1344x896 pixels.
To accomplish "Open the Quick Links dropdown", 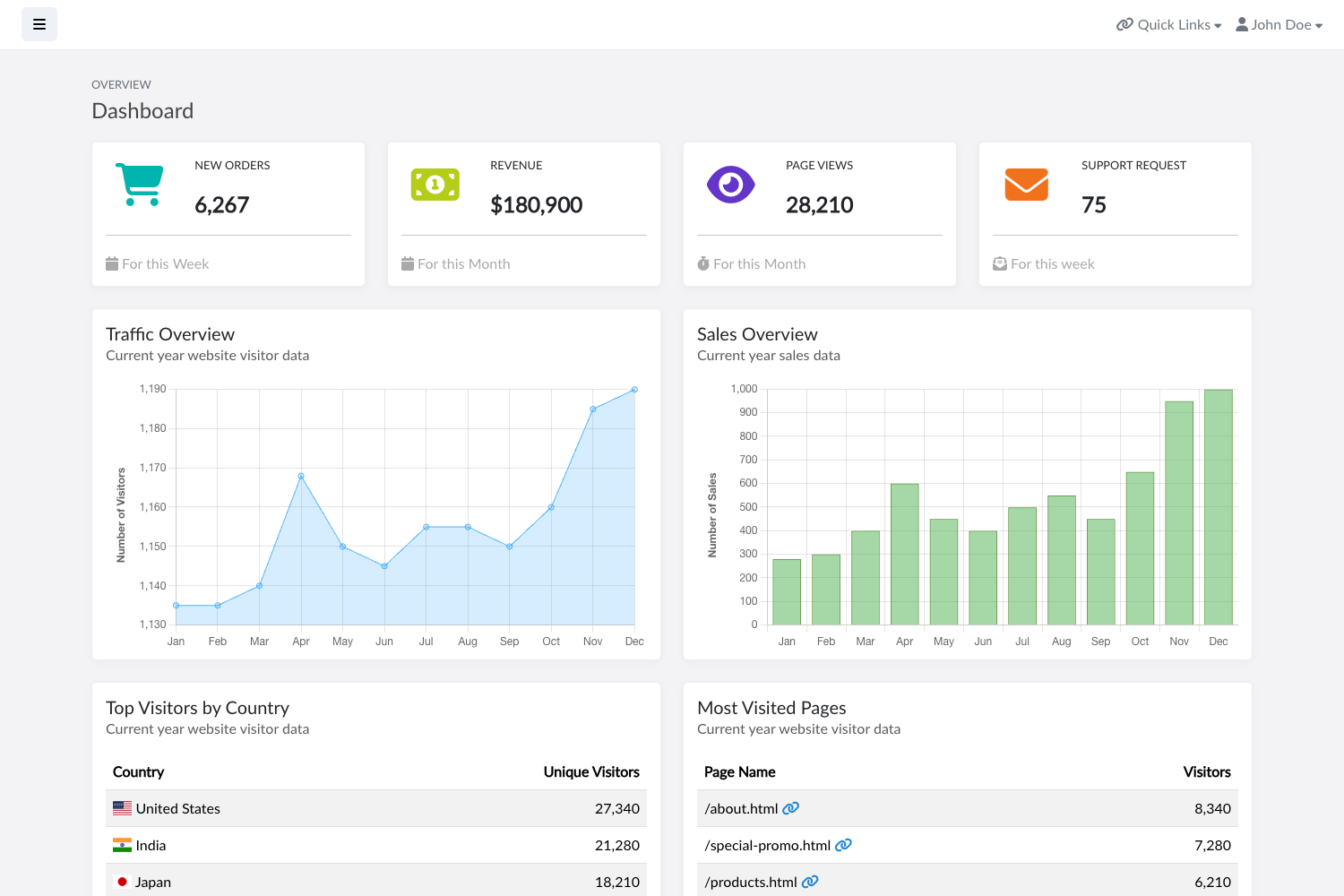I will 1168,24.
